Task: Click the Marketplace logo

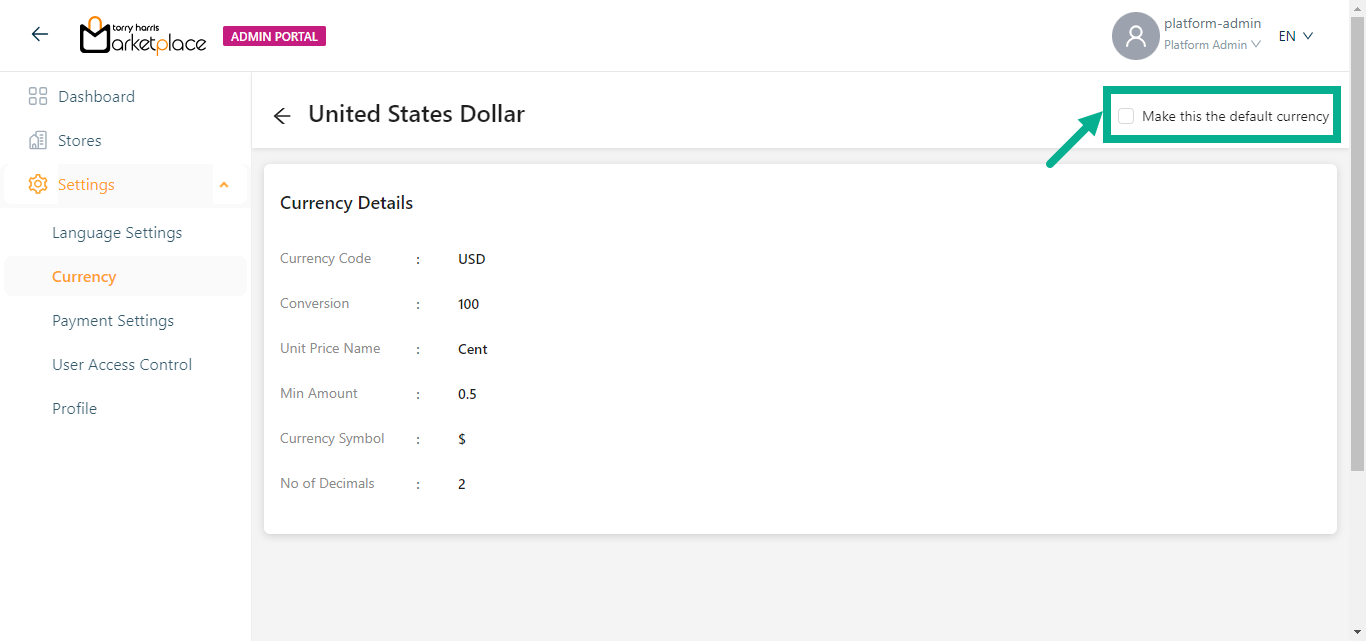Action: [143, 36]
